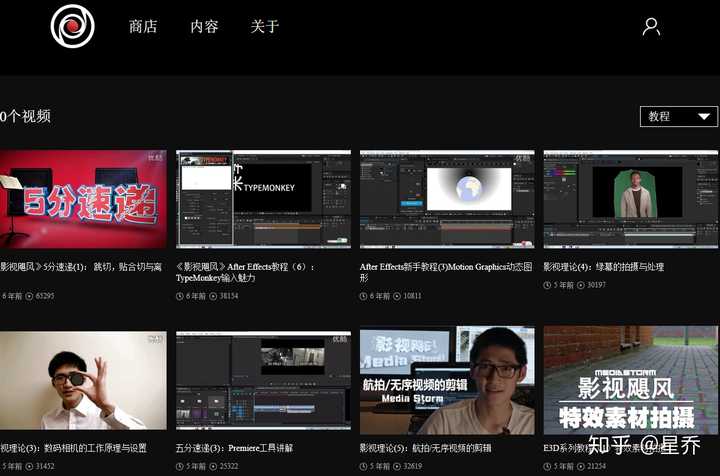The height and width of the screenshot is (476, 720).
Task: Click view count icon beside 38154
Action: (x=213, y=296)
